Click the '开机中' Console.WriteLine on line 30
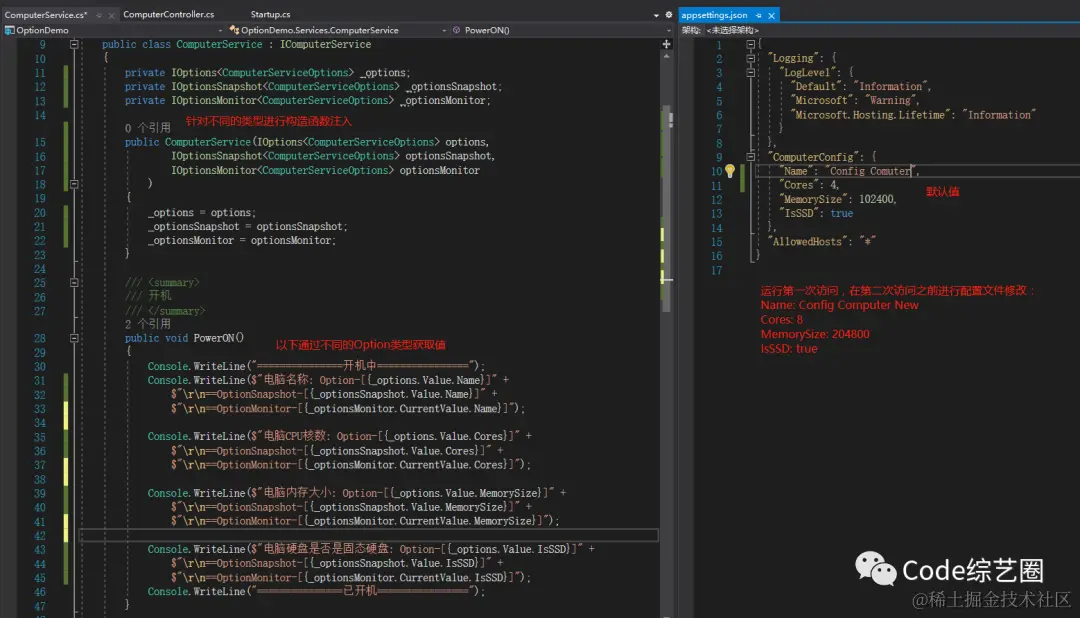This screenshot has width=1080, height=618. click(x=316, y=366)
